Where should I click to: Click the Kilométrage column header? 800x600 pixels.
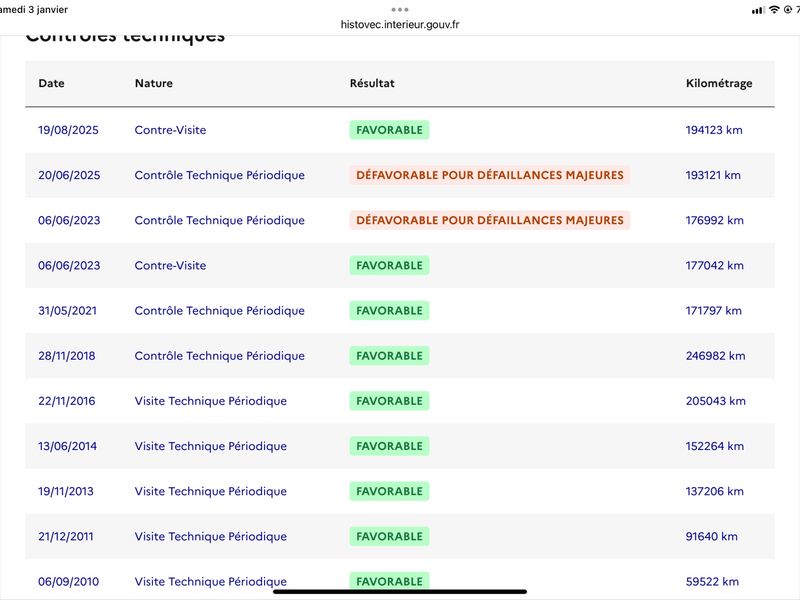(x=719, y=83)
